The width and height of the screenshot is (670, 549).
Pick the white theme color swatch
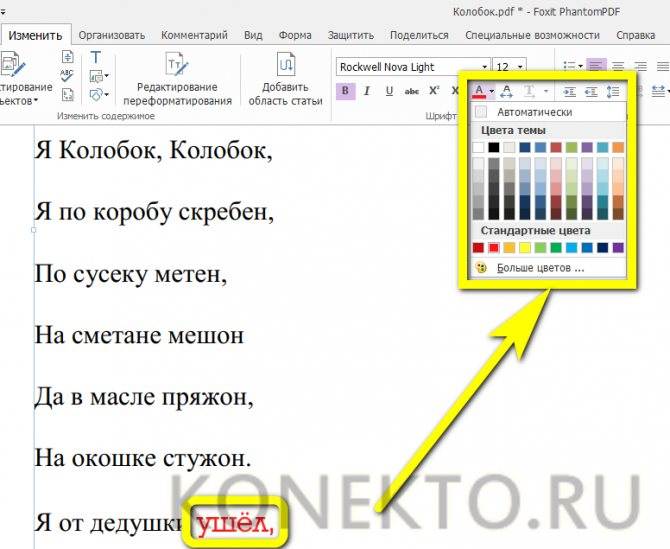[479, 147]
